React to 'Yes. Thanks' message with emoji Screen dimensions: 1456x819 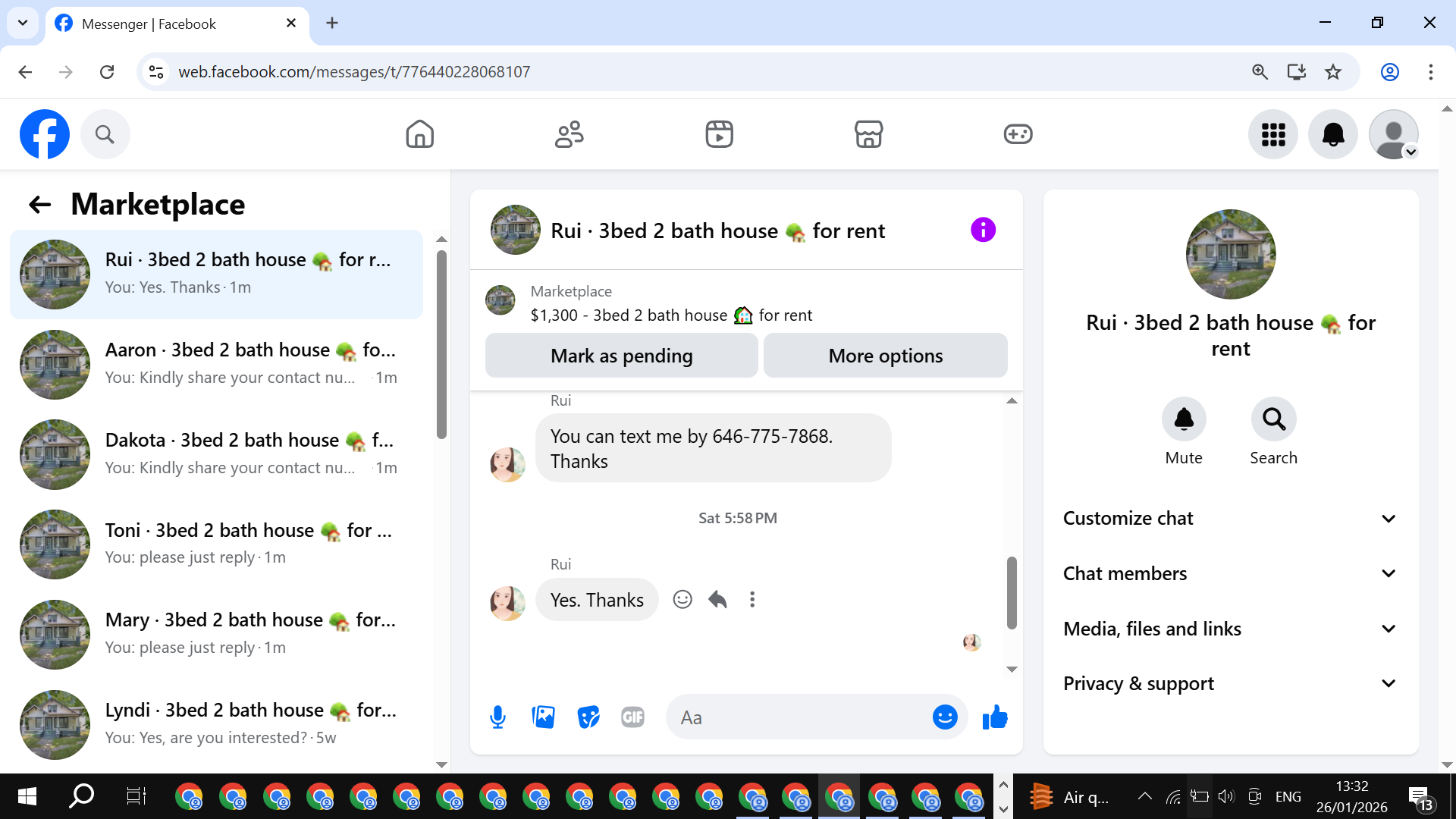[682, 600]
